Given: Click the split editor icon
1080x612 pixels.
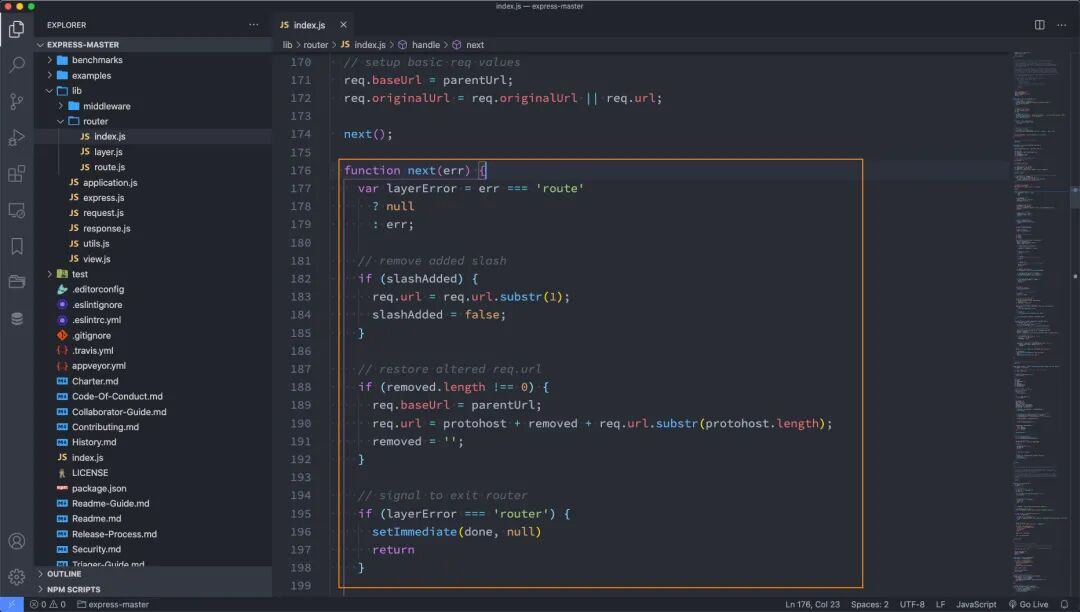Looking at the screenshot, I should click(1039, 25).
